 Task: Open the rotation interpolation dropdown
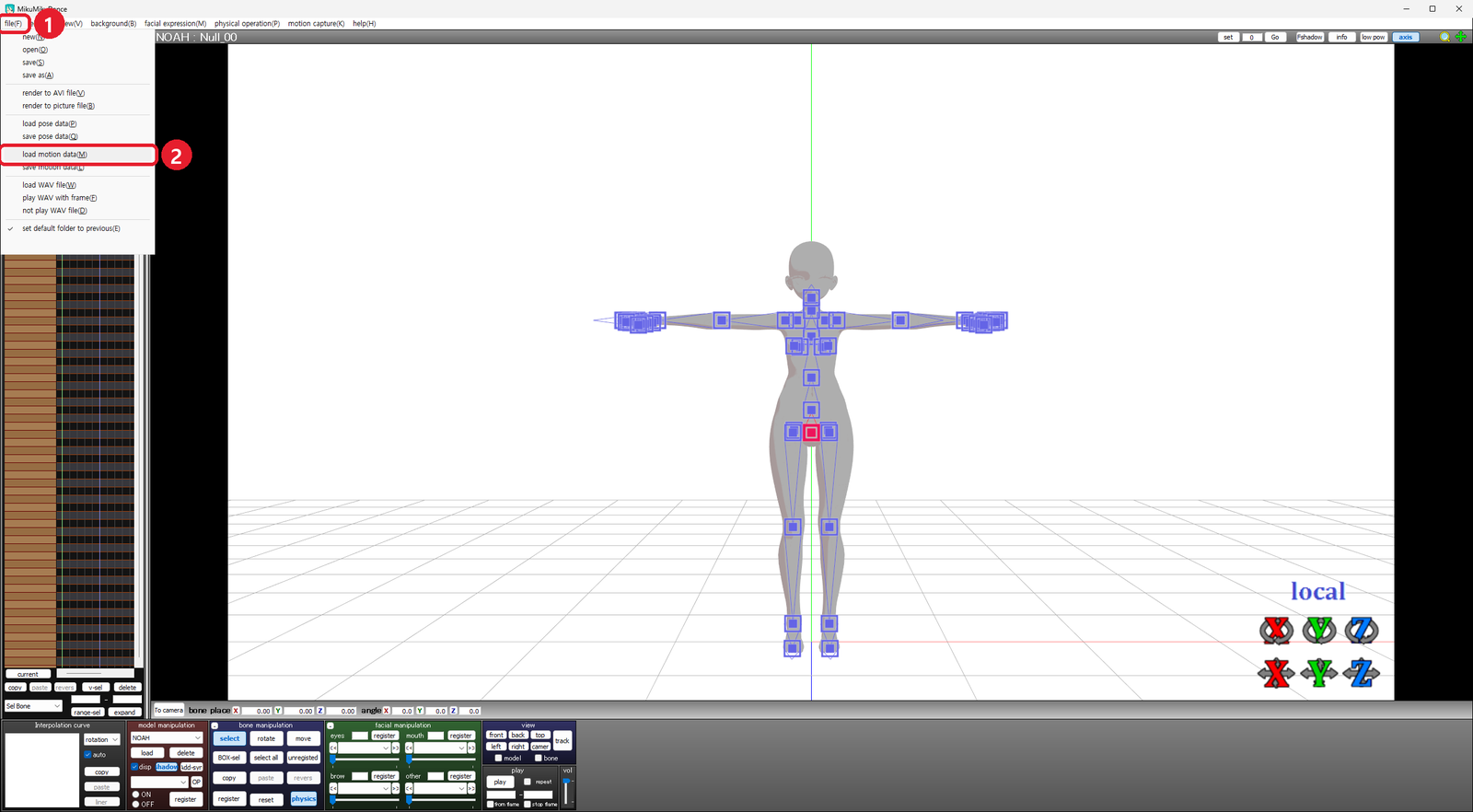point(102,739)
